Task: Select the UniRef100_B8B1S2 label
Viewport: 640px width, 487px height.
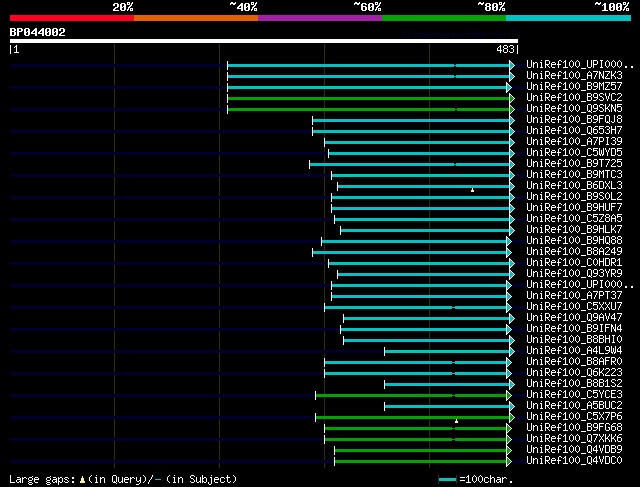Action: [574, 384]
